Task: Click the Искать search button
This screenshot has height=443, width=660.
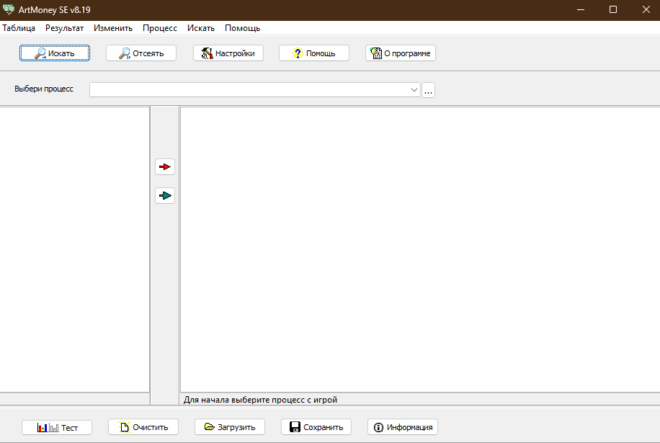Action: pos(55,53)
